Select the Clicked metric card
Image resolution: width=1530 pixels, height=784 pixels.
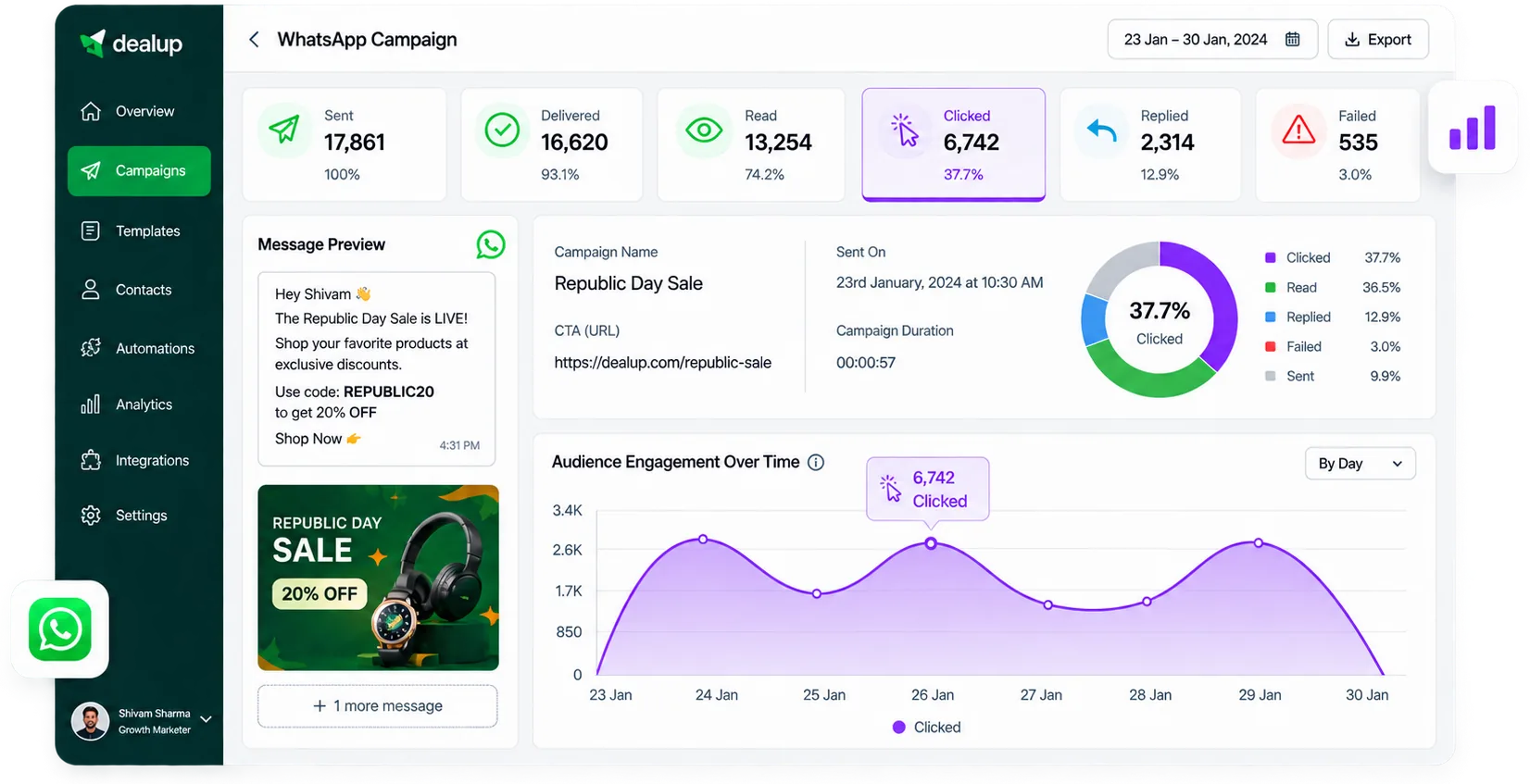(953, 144)
